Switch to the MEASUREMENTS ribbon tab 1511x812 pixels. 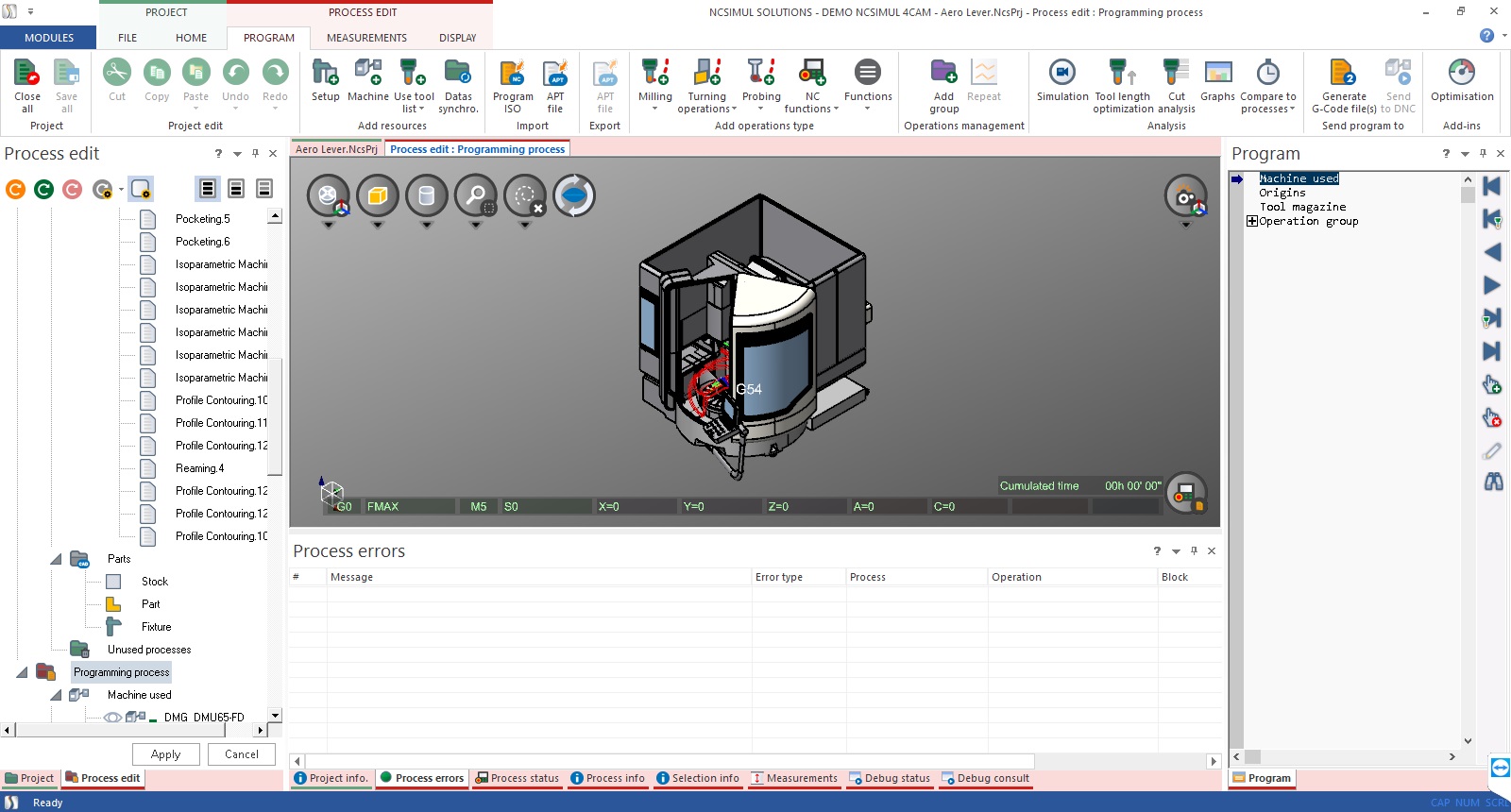pyautogui.click(x=366, y=38)
